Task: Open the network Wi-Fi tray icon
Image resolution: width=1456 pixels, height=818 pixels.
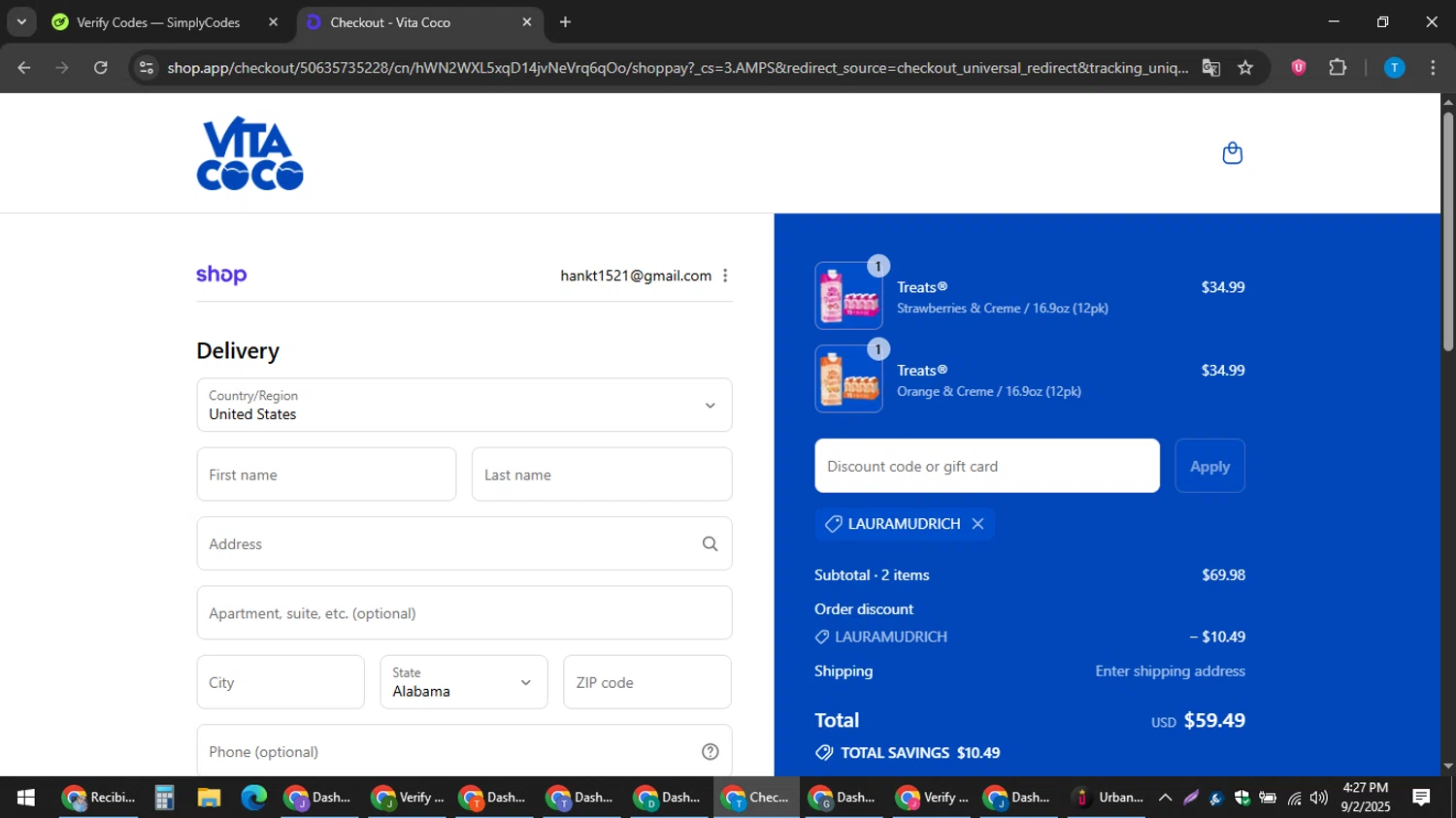Action: 1294,798
